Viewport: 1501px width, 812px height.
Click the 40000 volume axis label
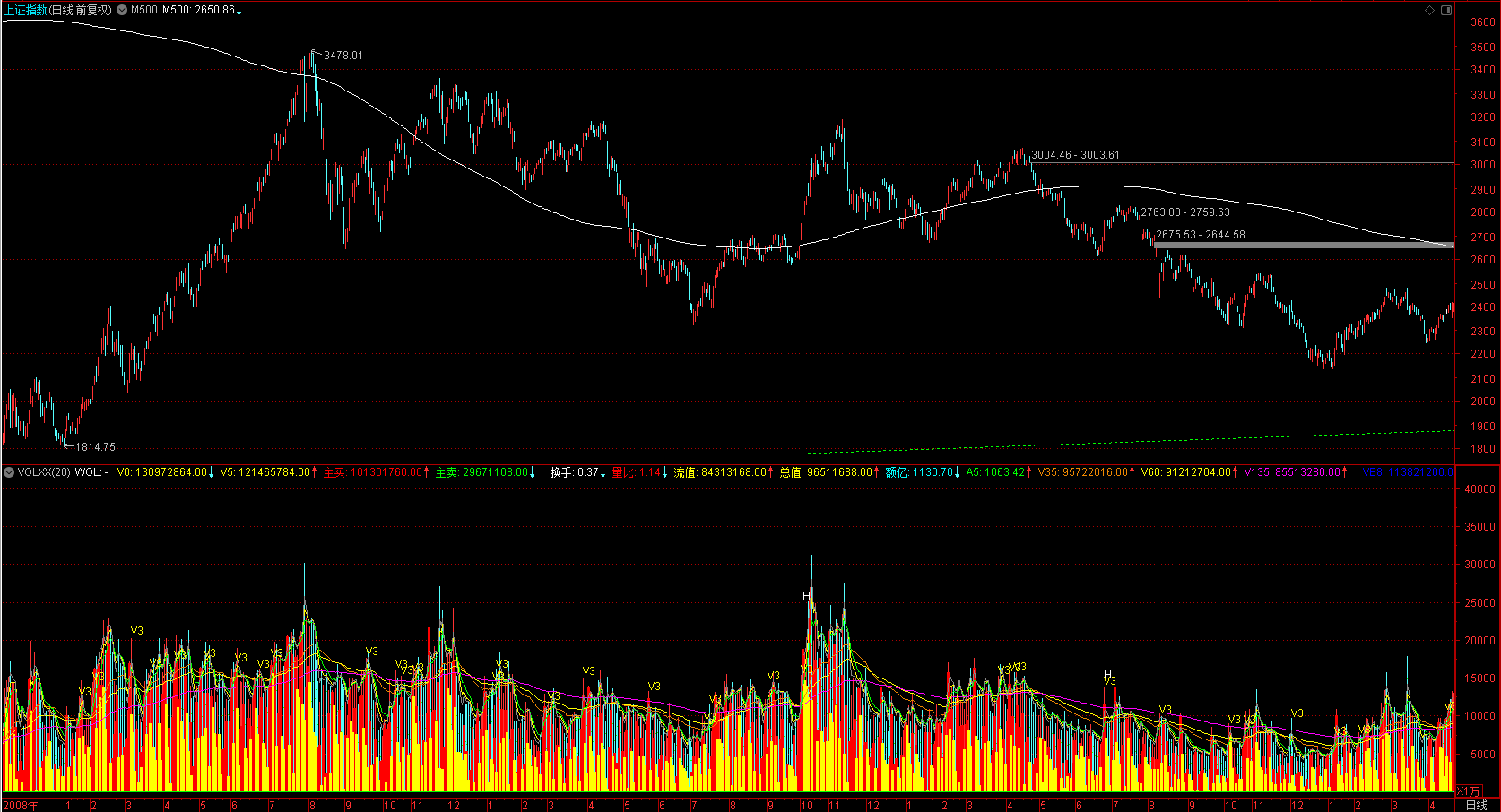pos(1479,489)
